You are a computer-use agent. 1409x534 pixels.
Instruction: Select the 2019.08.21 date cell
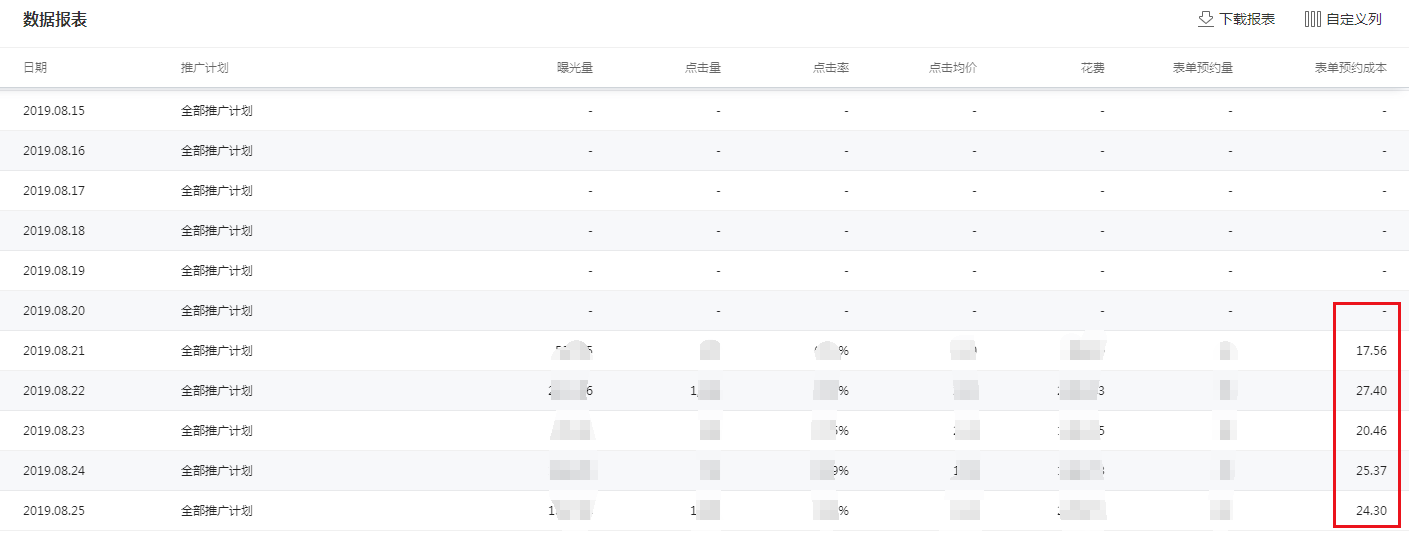[x=54, y=351]
